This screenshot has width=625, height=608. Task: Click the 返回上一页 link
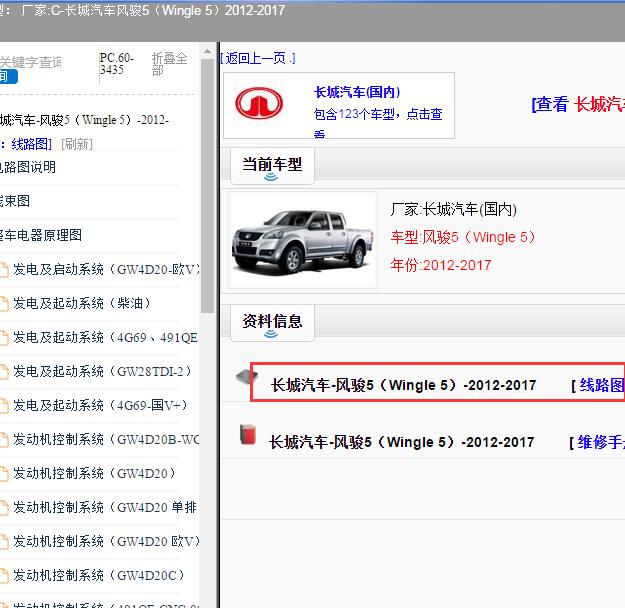point(258,58)
